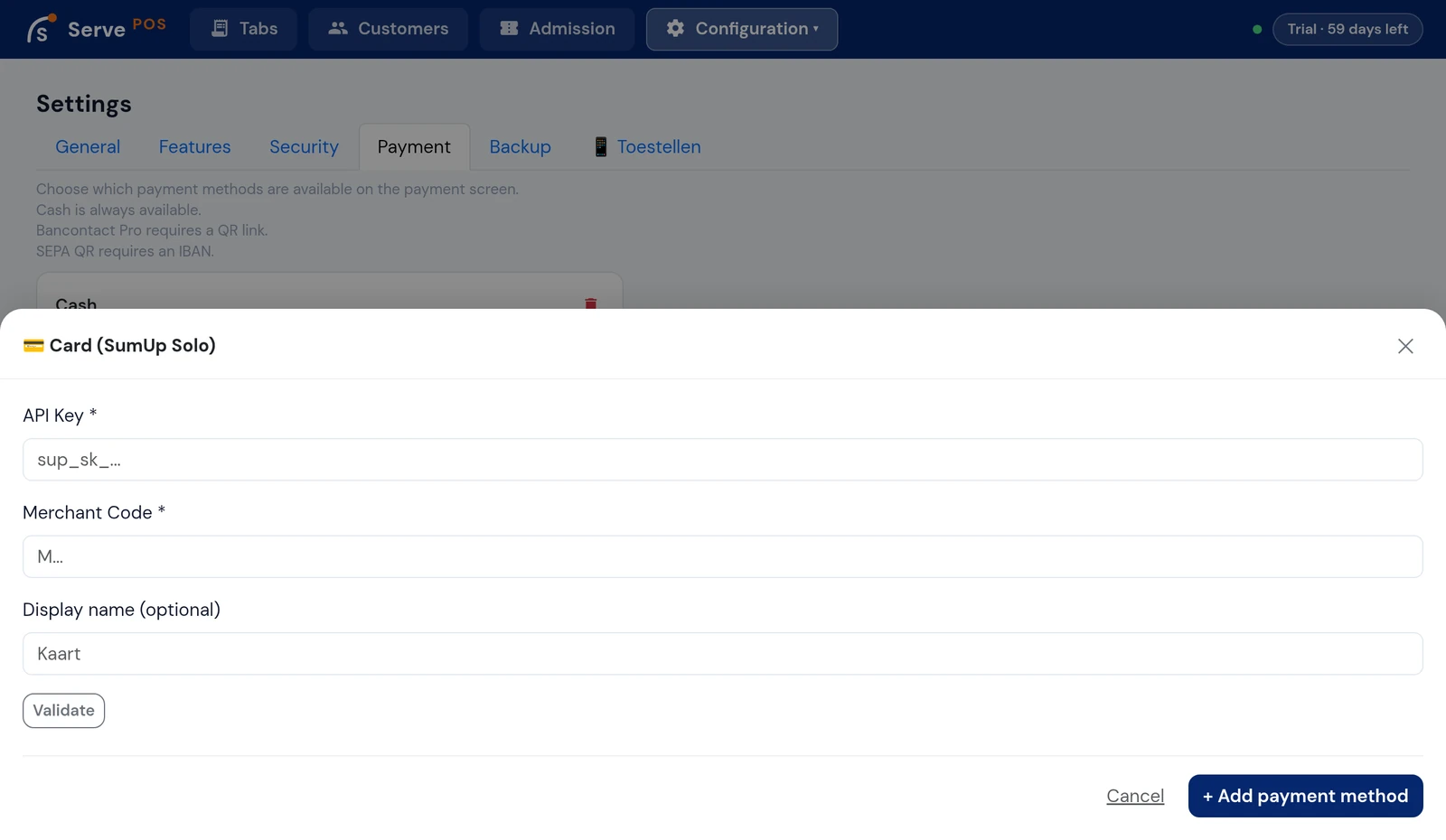Click the Serve POS logo icon

[41, 29]
